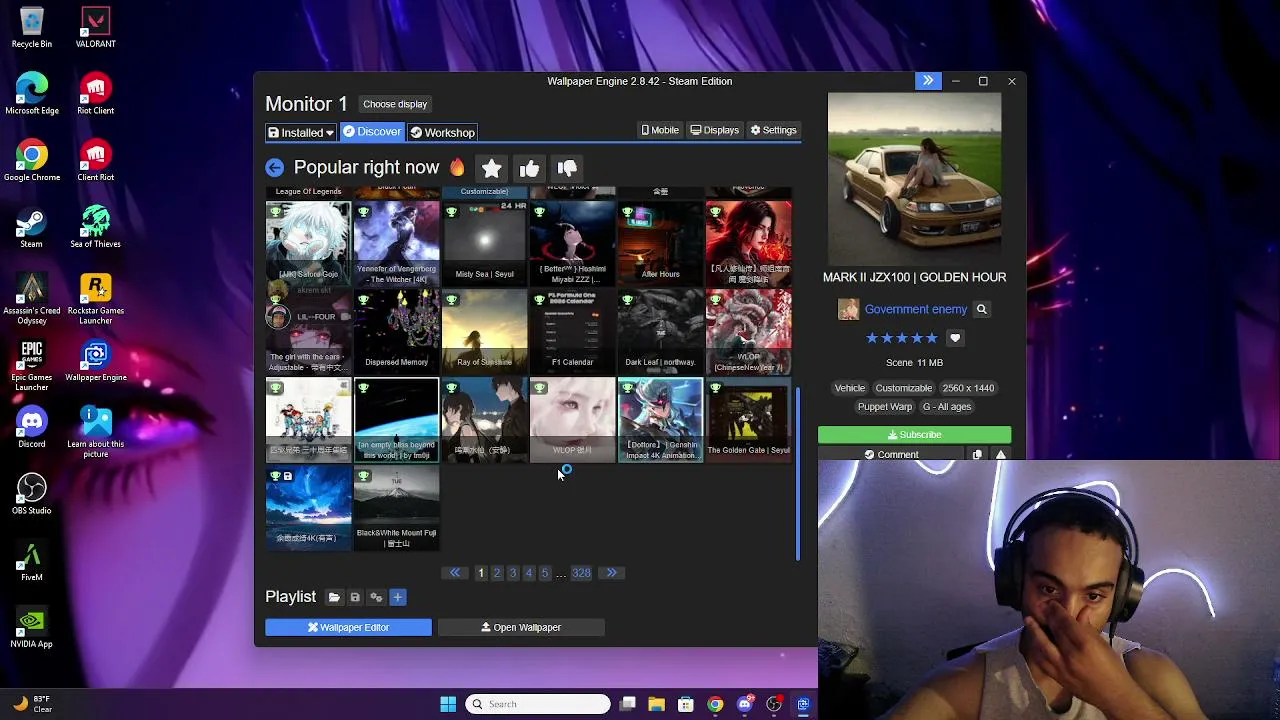The image size is (1280, 720).
Task: Select Black&White Mount Fuji wallpaper
Action: click(396, 508)
